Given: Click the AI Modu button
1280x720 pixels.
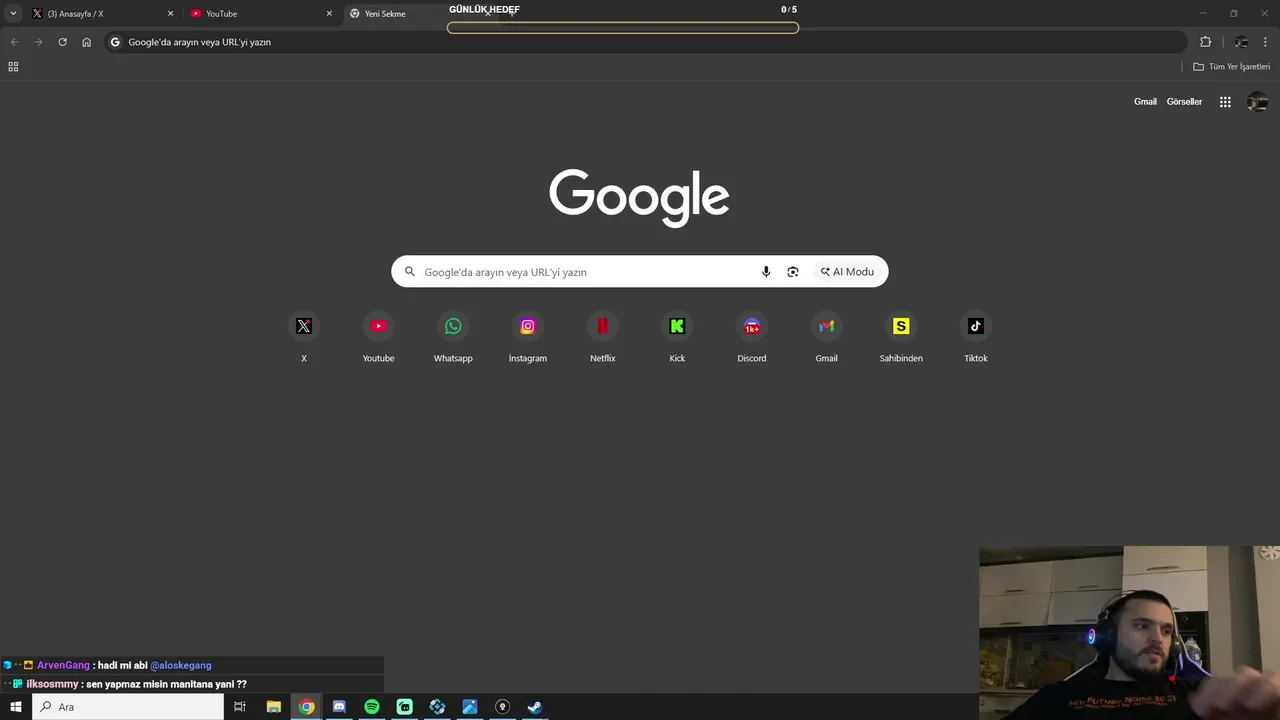Looking at the screenshot, I should coord(847,272).
